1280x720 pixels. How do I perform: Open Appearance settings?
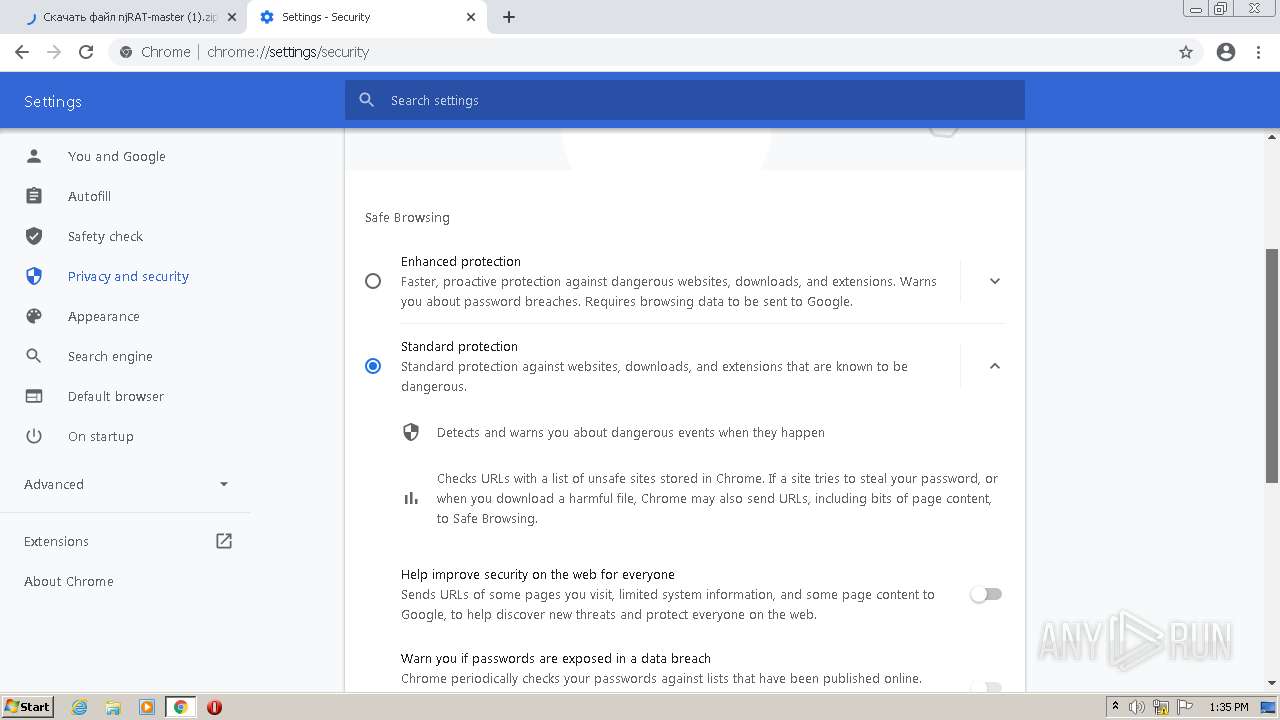click(x=103, y=316)
